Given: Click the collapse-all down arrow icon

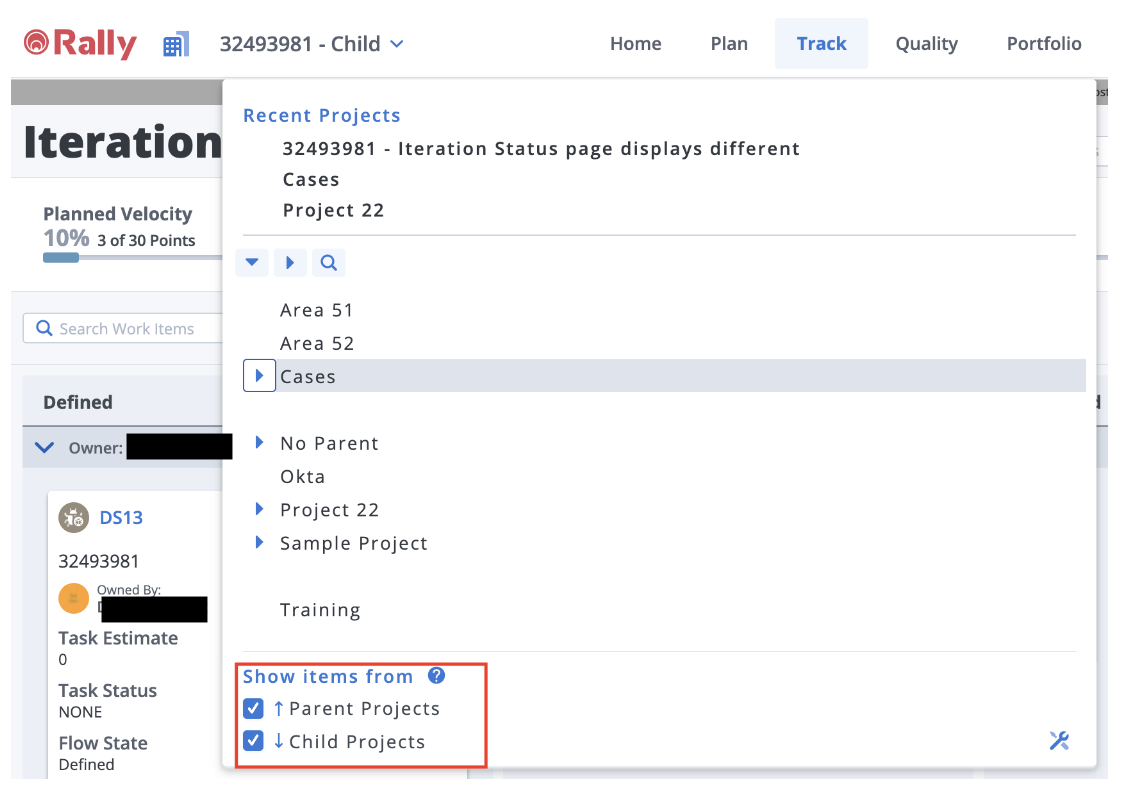Looking at the screenshot, I should tap(252, 263).
